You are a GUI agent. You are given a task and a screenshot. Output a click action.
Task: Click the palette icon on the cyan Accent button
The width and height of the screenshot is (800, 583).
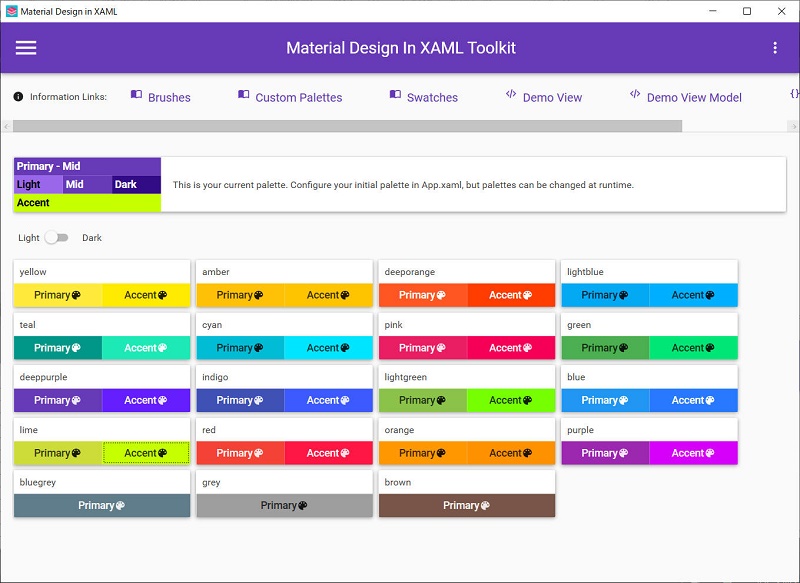click(x=344, y=347)
